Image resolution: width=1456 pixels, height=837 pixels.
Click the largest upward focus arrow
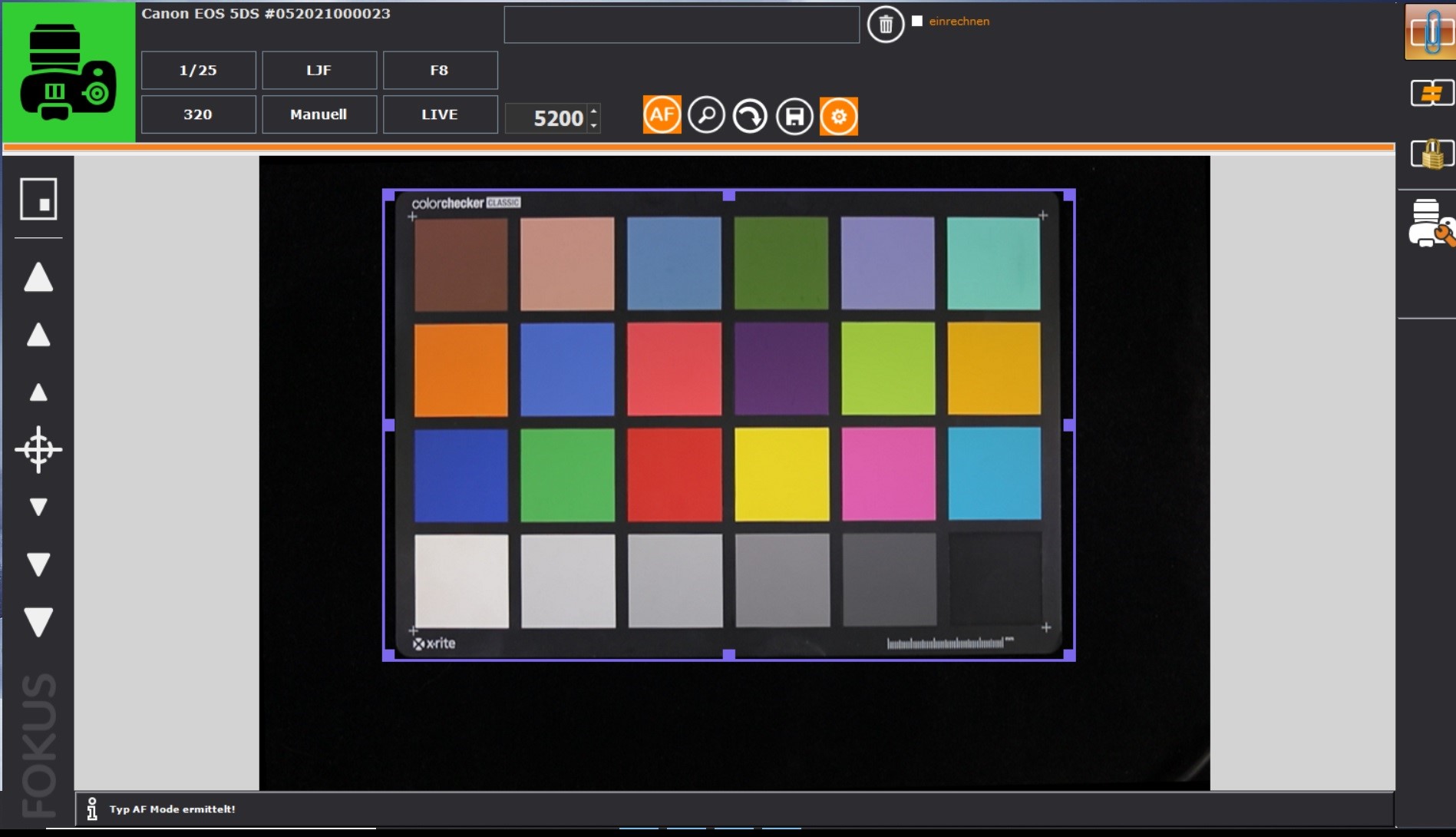point(38,277)
